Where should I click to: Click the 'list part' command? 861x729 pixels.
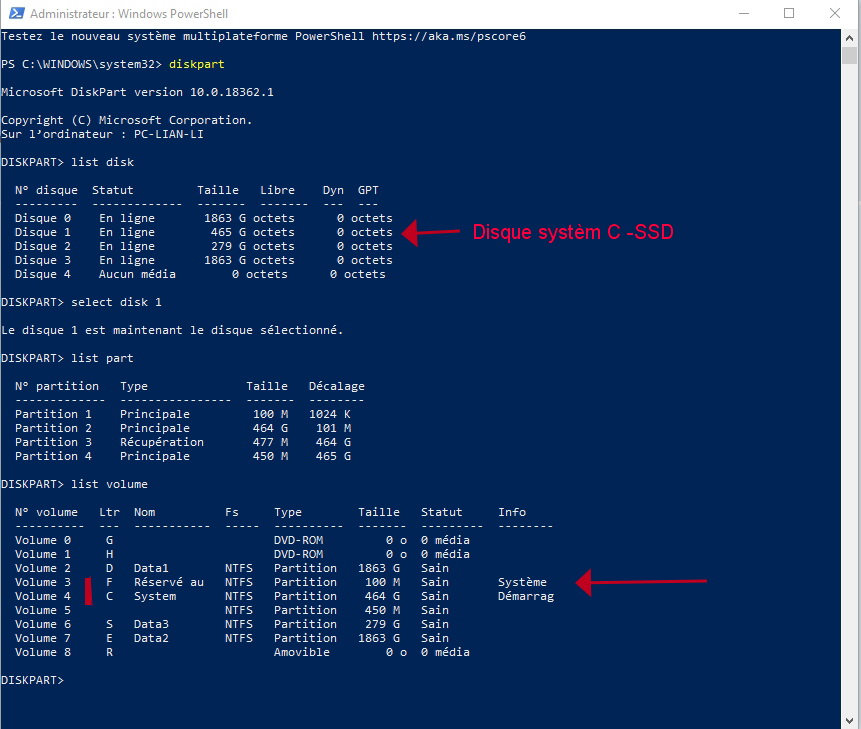[102, 358]
